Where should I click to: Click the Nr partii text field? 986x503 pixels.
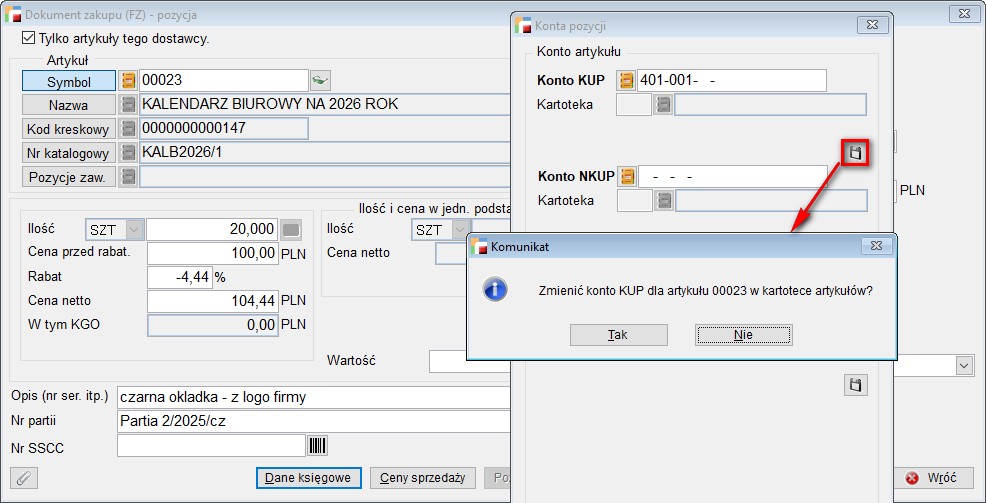(312, 421)
